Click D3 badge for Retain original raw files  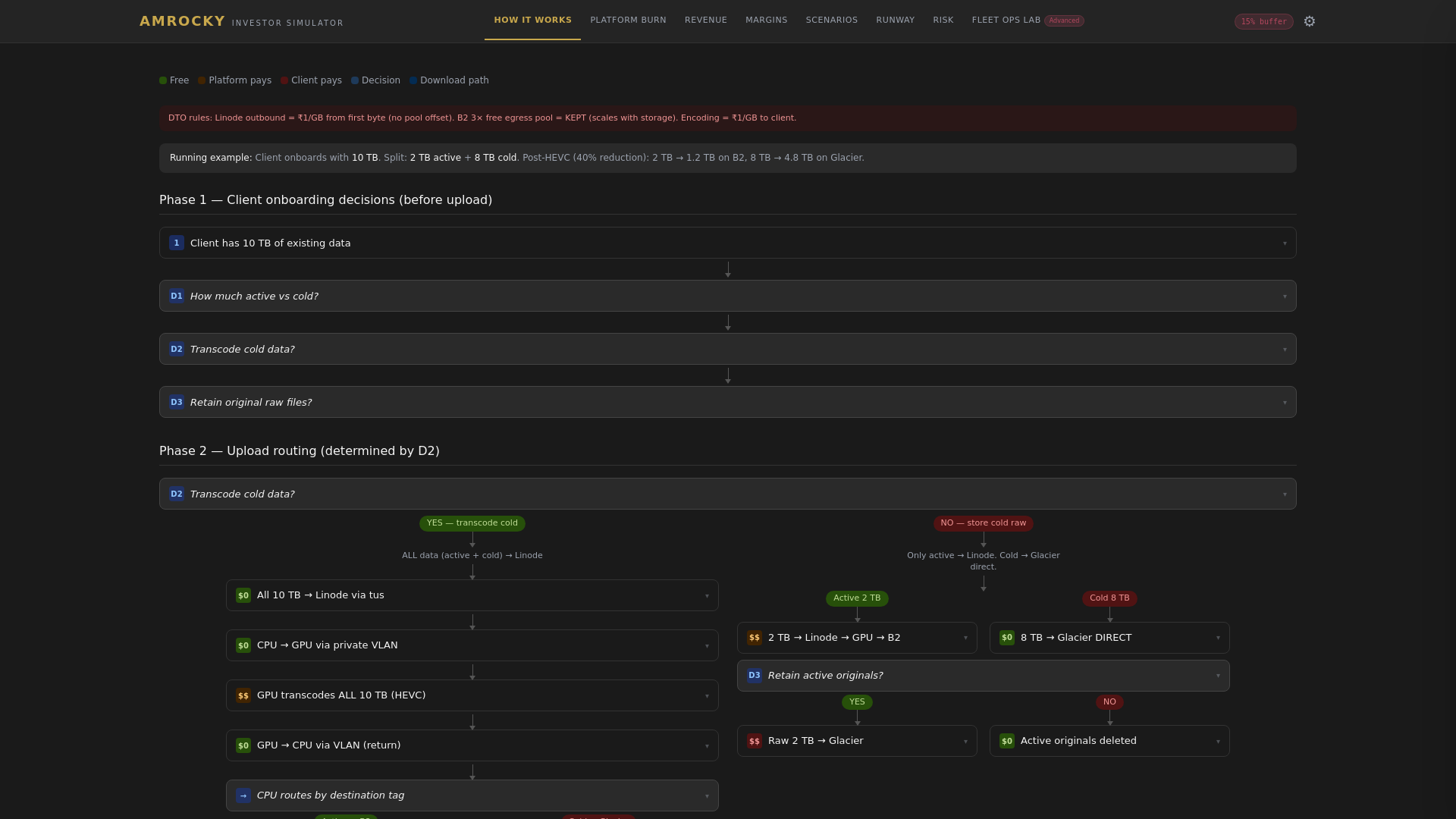point(177,402)
